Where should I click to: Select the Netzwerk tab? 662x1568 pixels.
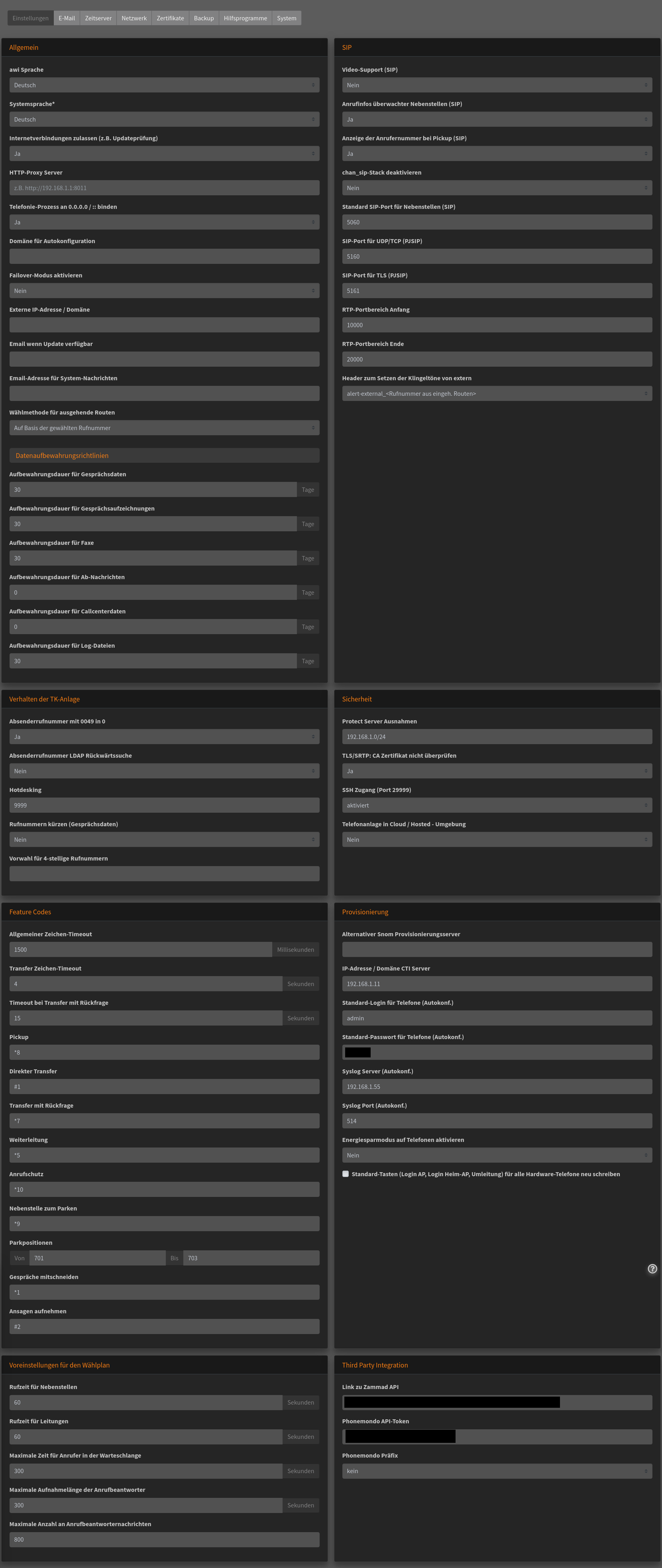[x=134, y=18]
